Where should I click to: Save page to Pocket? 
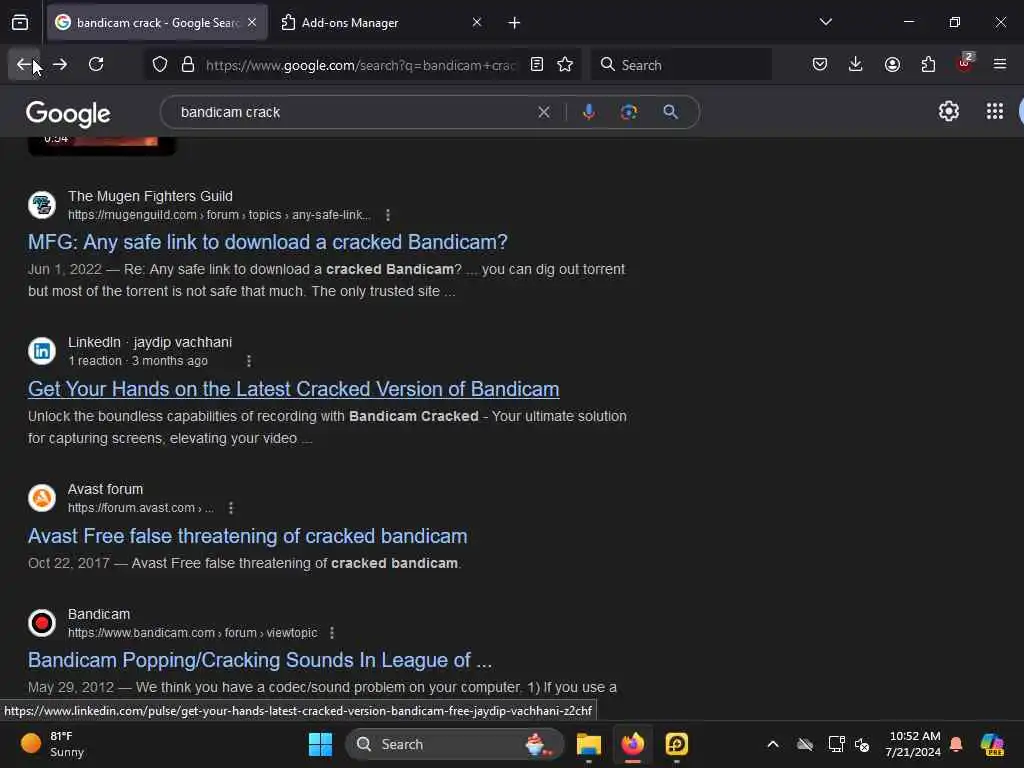coord(820,64)
